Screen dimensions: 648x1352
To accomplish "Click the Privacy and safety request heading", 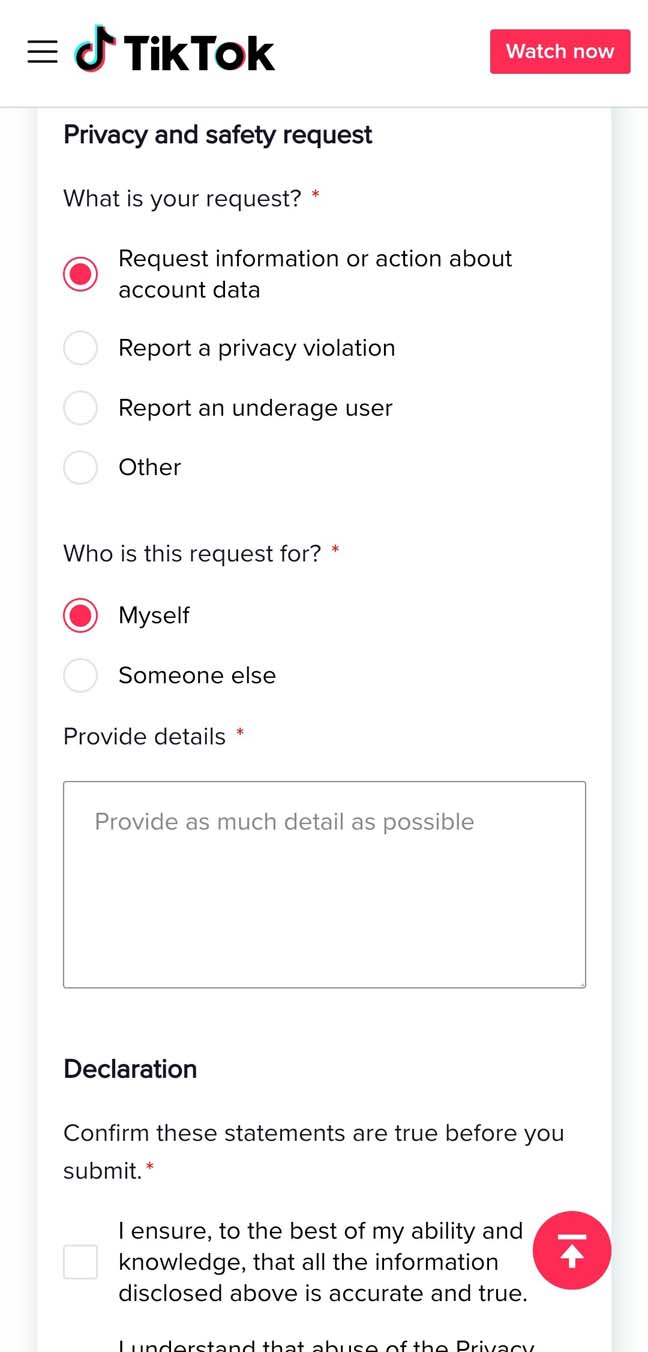I will tap(217, 135).
